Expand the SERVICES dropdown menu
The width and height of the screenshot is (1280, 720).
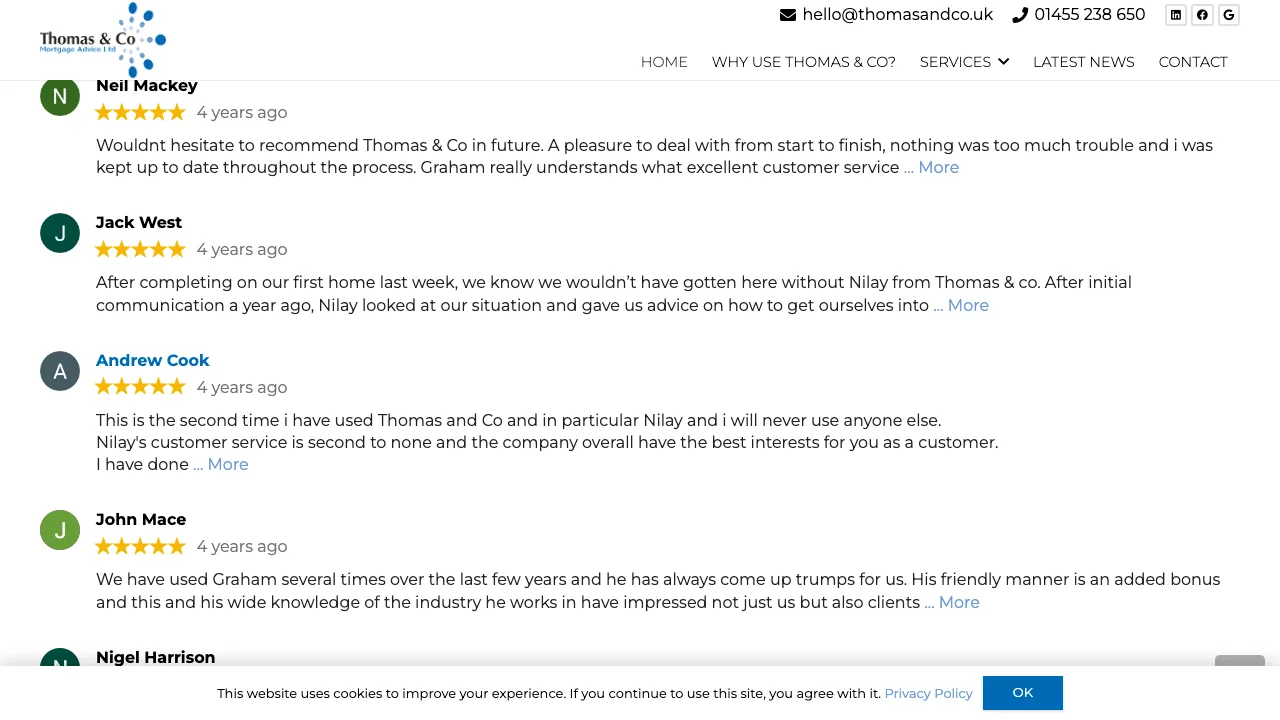tap(964, 62)
